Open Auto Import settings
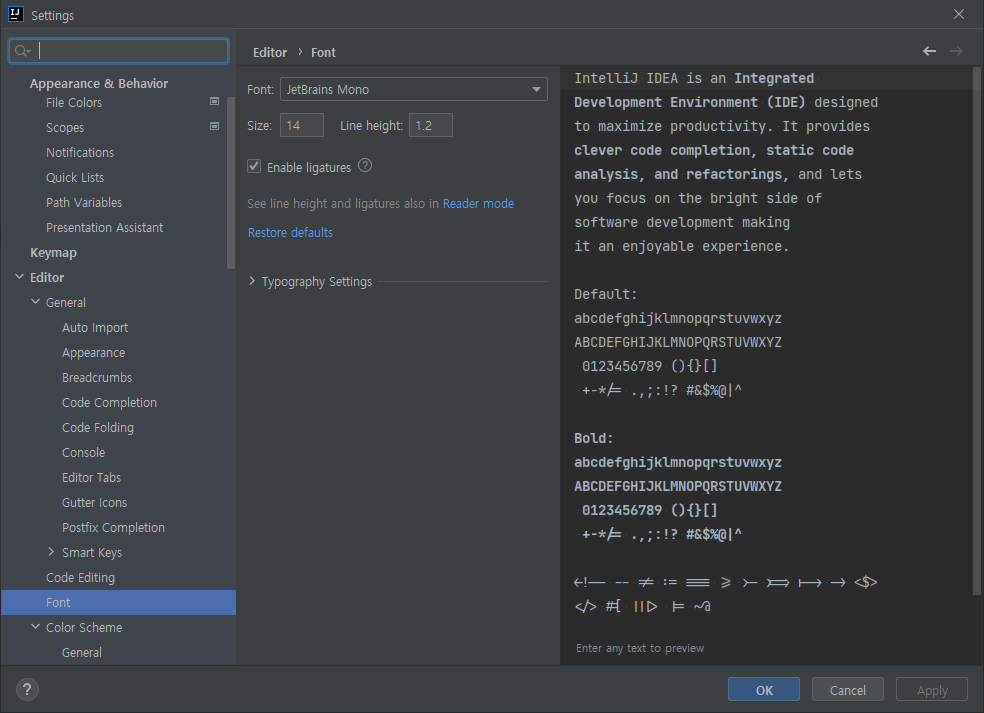Screen dimensions: 984x713 (95, 328)
